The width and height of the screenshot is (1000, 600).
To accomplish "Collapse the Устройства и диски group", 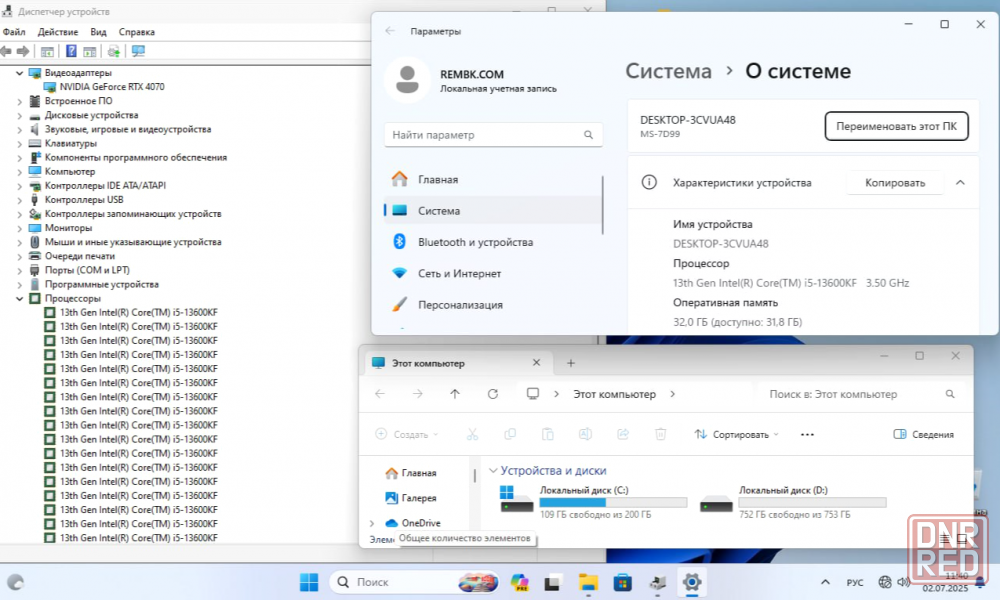I will click(492, 471).
